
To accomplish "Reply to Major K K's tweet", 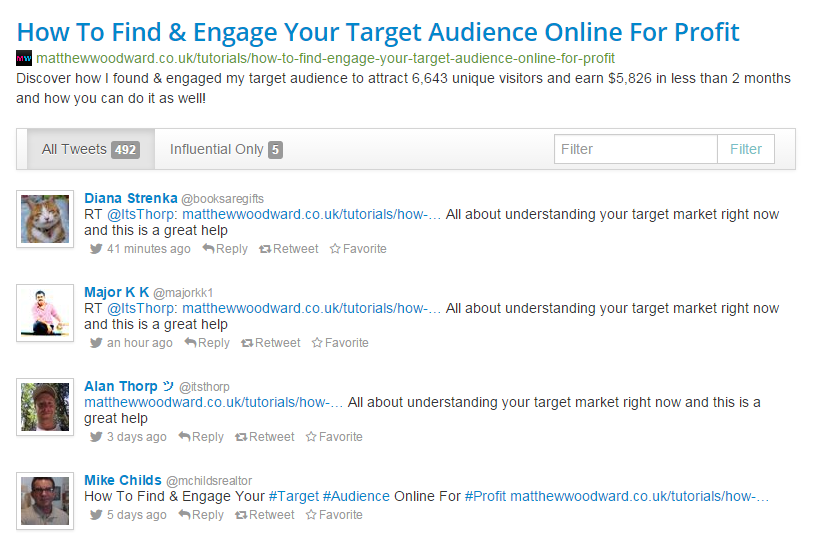I will (207, 343).
